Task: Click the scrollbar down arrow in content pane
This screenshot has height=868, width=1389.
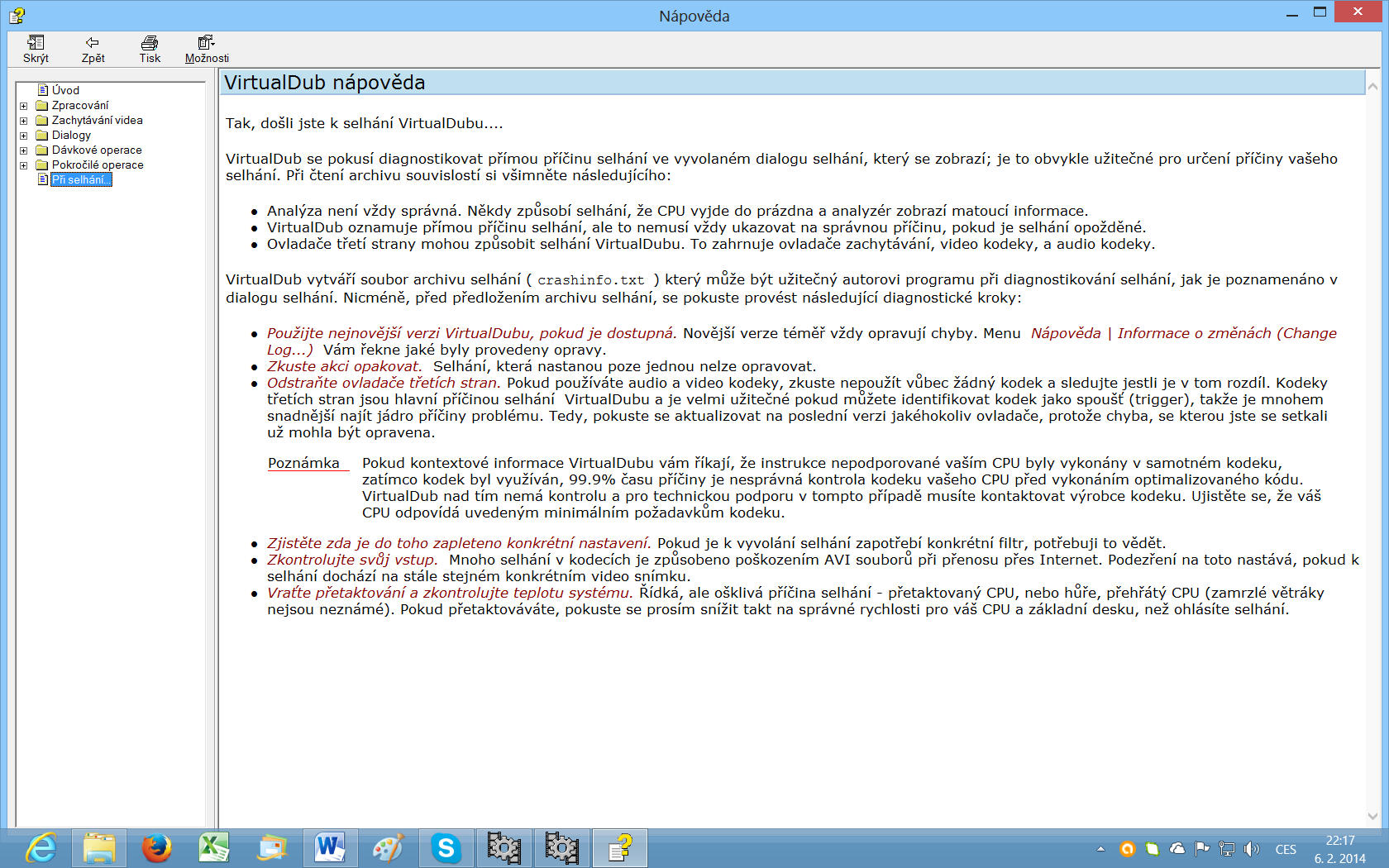Action: 1372,816
